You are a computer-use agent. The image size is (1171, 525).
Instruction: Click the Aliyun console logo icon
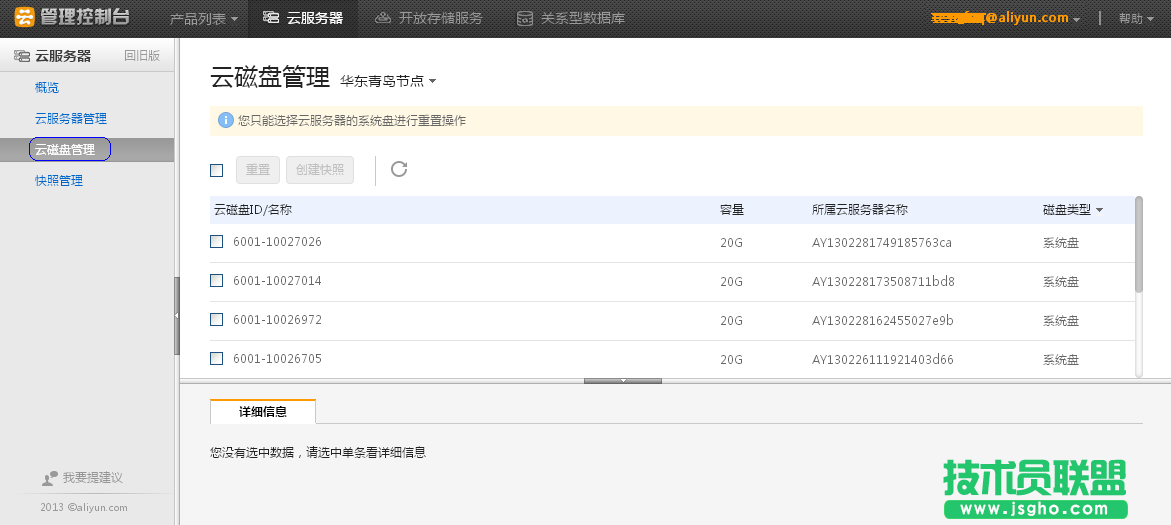[x=25, y=18]
